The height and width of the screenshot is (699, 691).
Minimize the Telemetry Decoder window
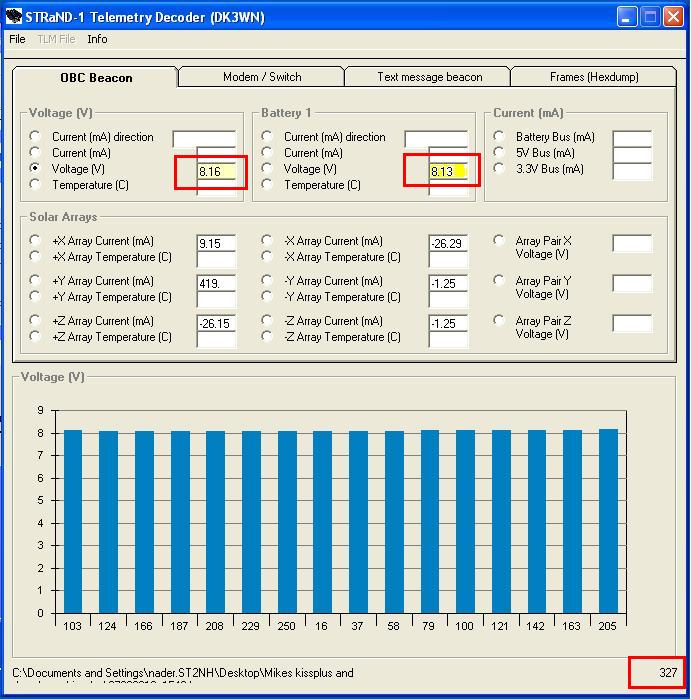click(627, 17)
